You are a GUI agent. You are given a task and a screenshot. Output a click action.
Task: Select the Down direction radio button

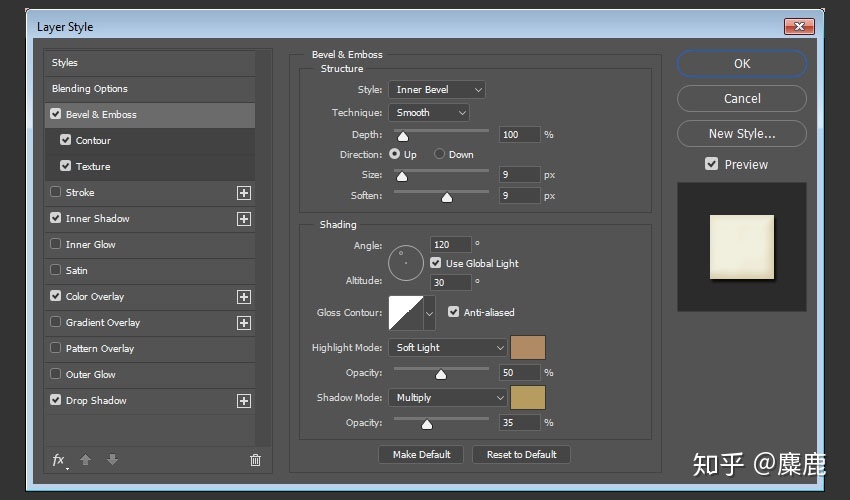(439, 155)
